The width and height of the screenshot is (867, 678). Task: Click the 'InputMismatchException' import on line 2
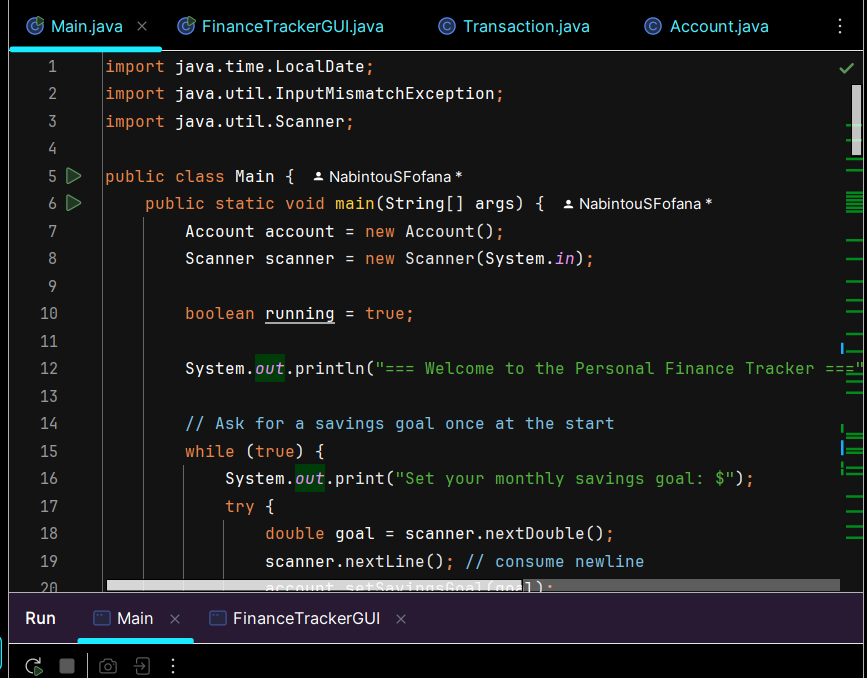pyautogui.click(x=385, y=93)
